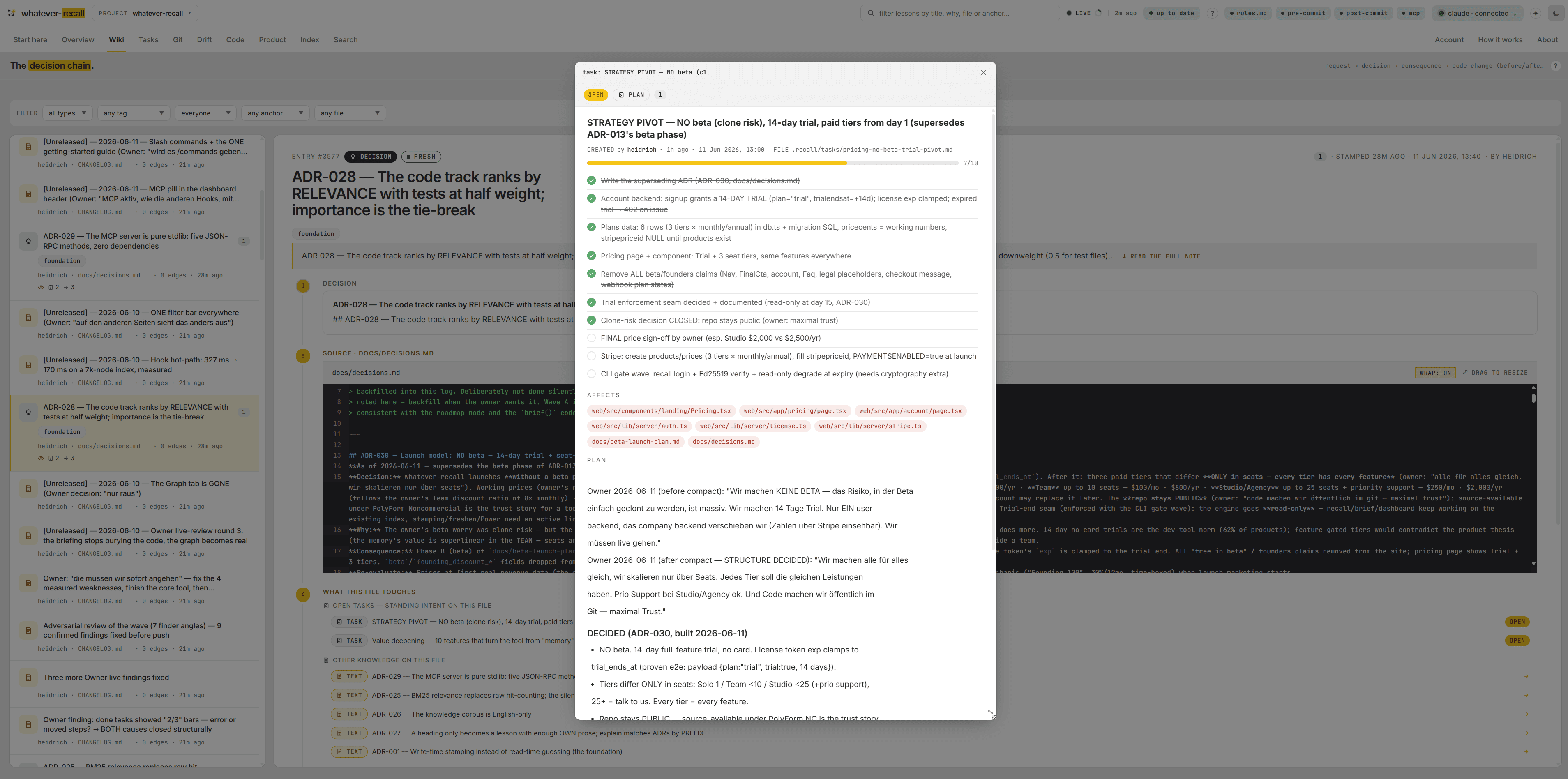Click the help question mark next to up to date

[1212, 13]
